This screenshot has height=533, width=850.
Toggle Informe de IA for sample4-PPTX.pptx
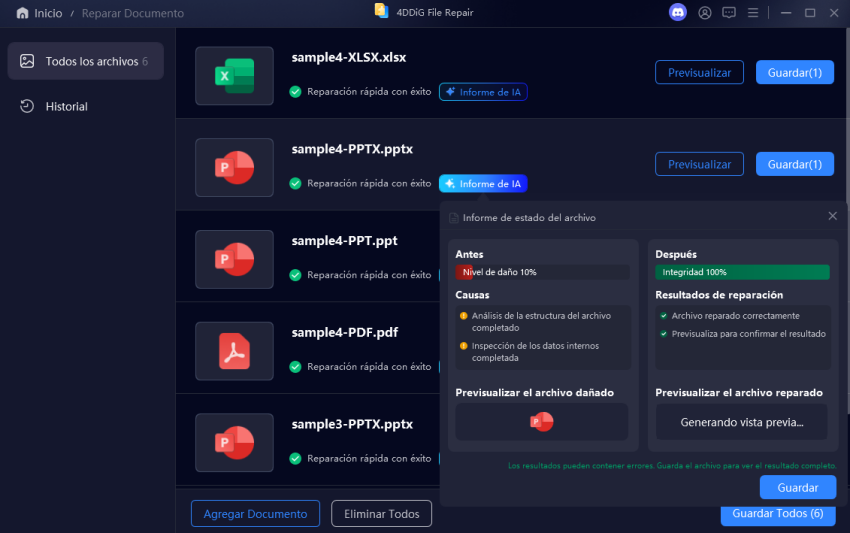click(483, 183)
